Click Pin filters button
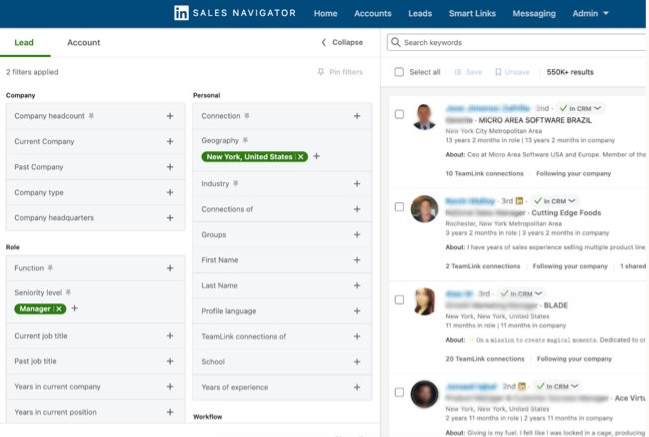 340,72
